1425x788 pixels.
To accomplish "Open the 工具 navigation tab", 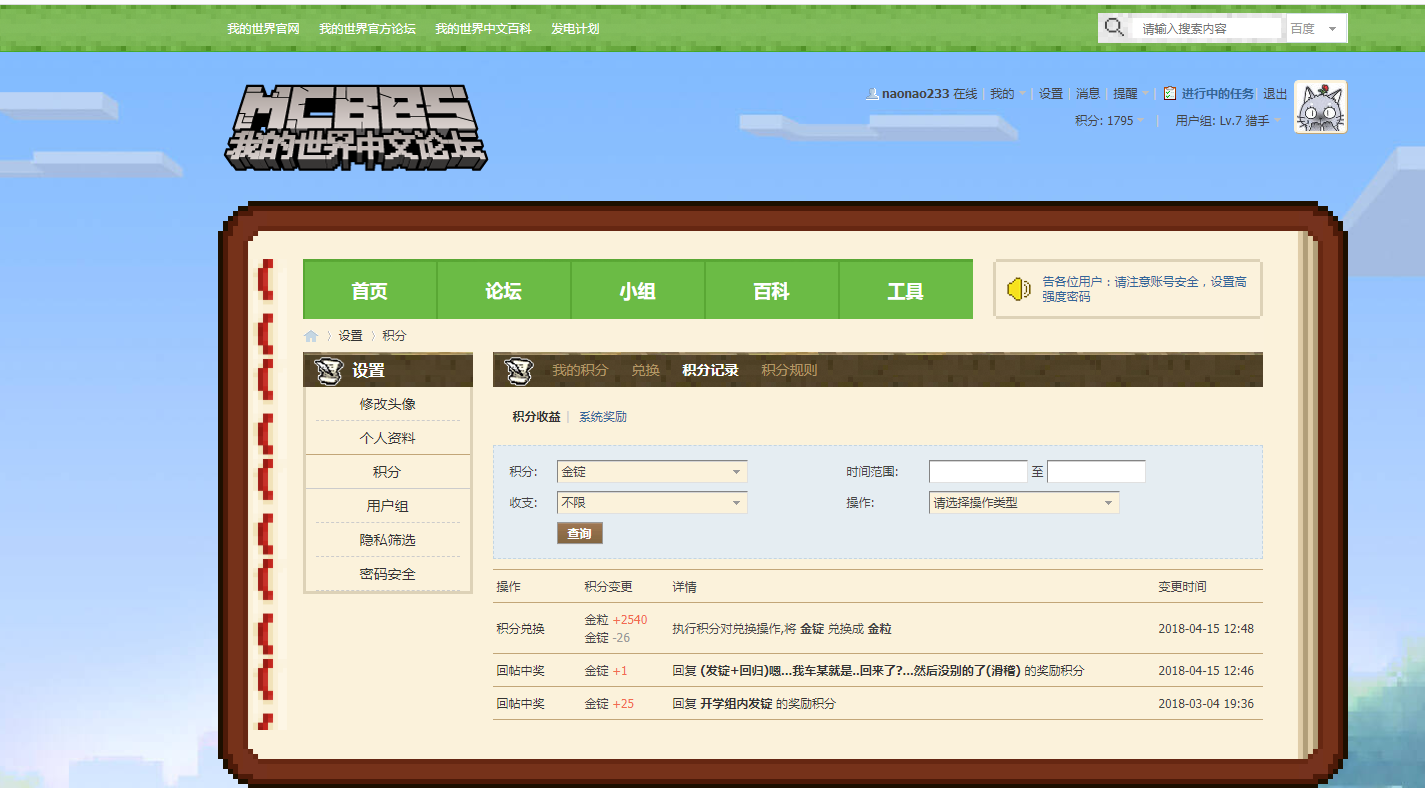I will coord(906,291).
